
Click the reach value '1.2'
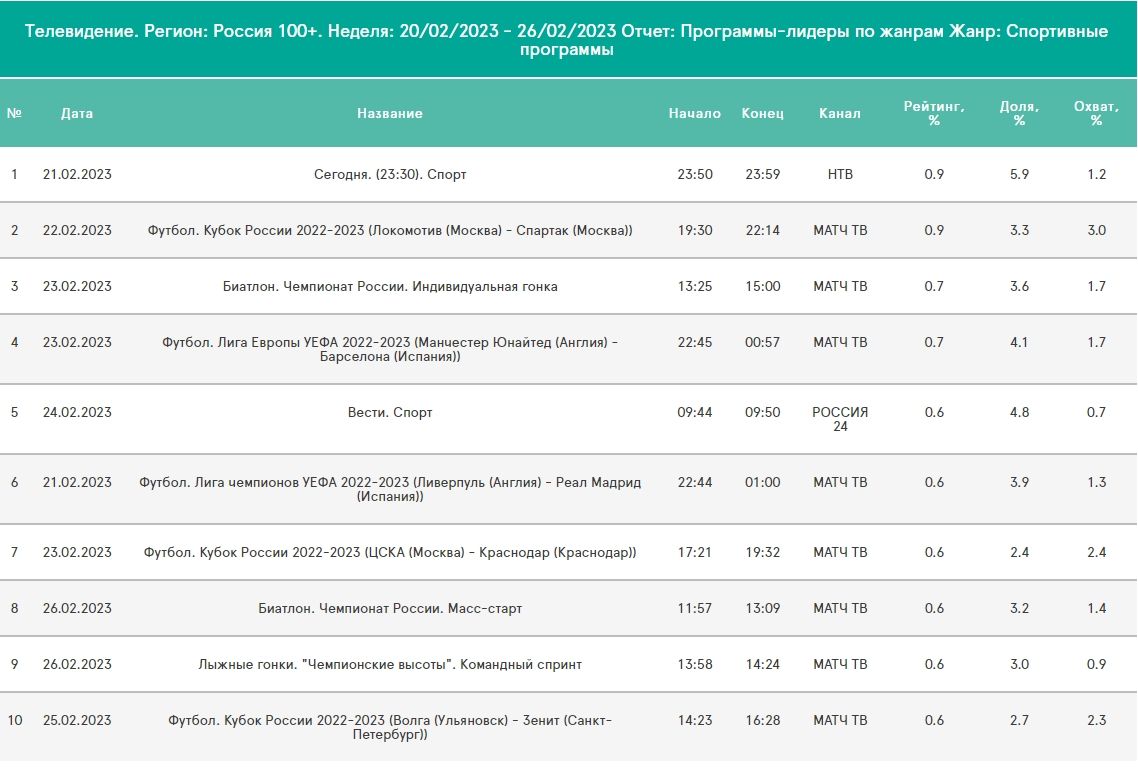tap(1096, 174)
